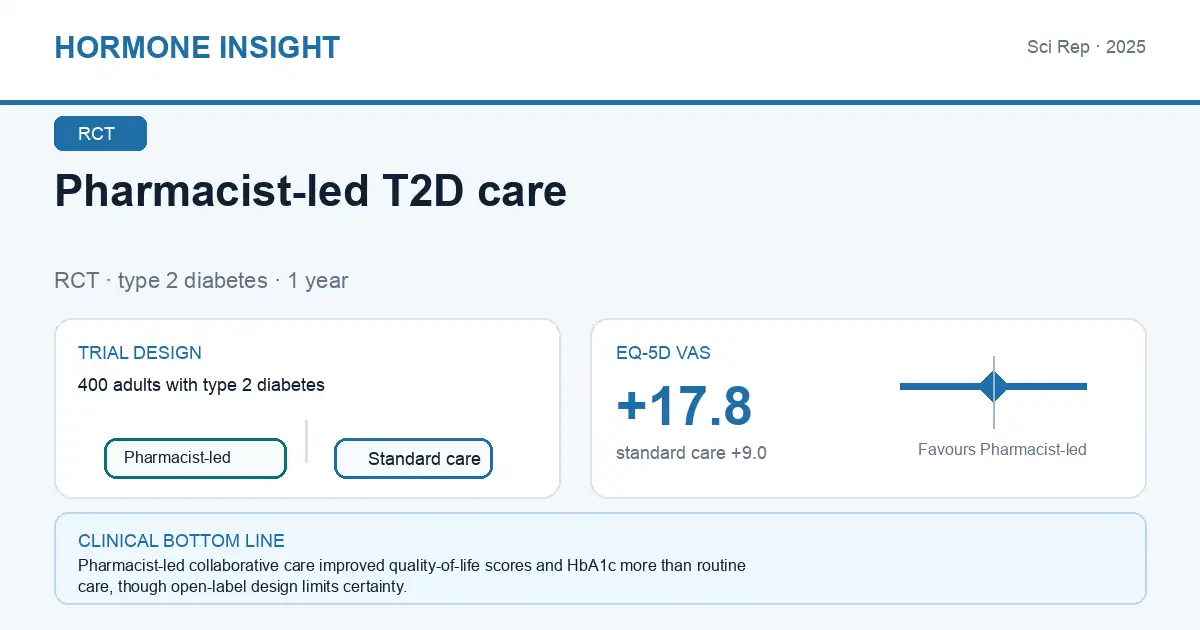Click the TRIAL DESIGN heading
The height and width of the screenshot is (630, 1200).
(140, 353)
